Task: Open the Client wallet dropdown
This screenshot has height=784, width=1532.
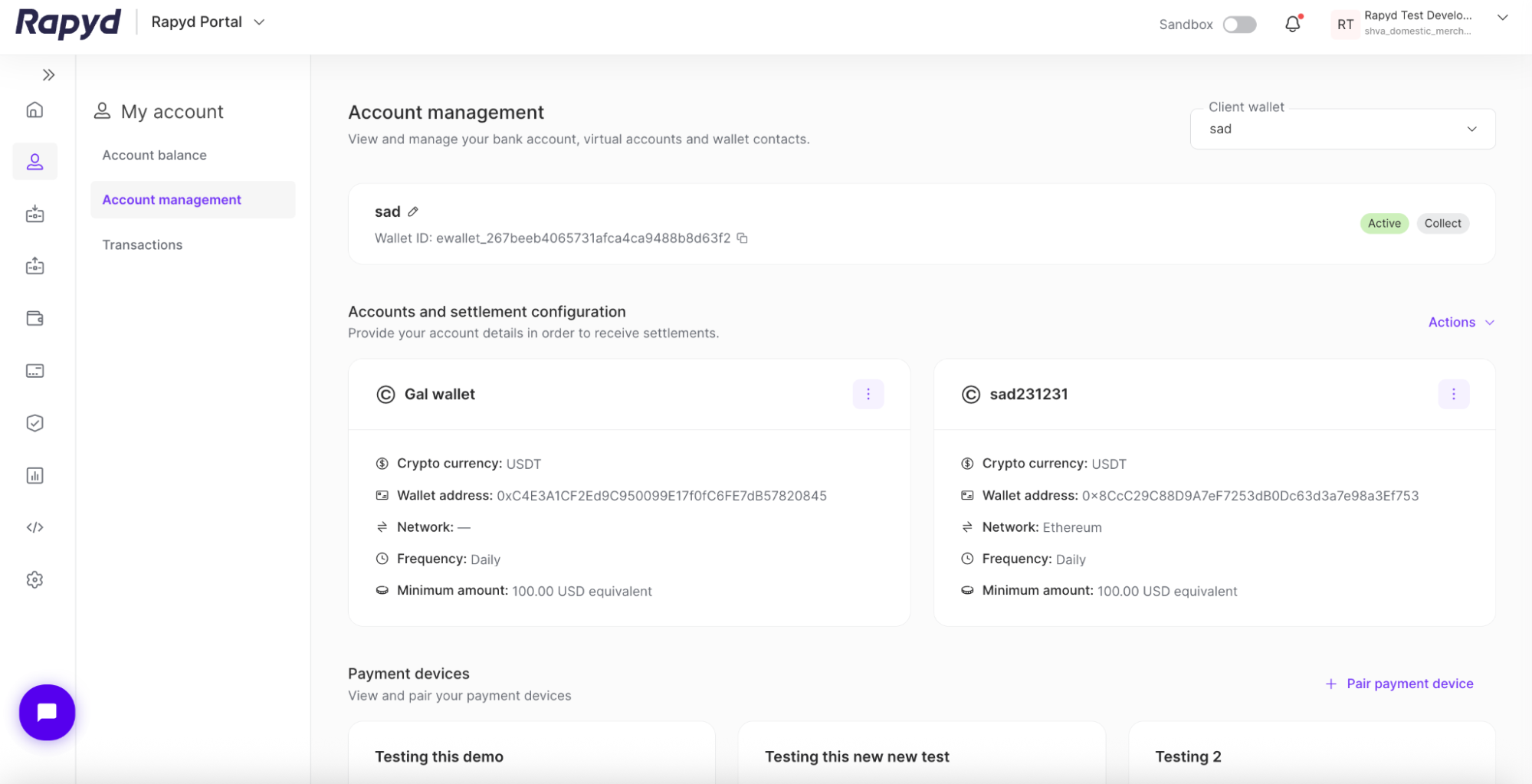Action: tap(1341, 128)
